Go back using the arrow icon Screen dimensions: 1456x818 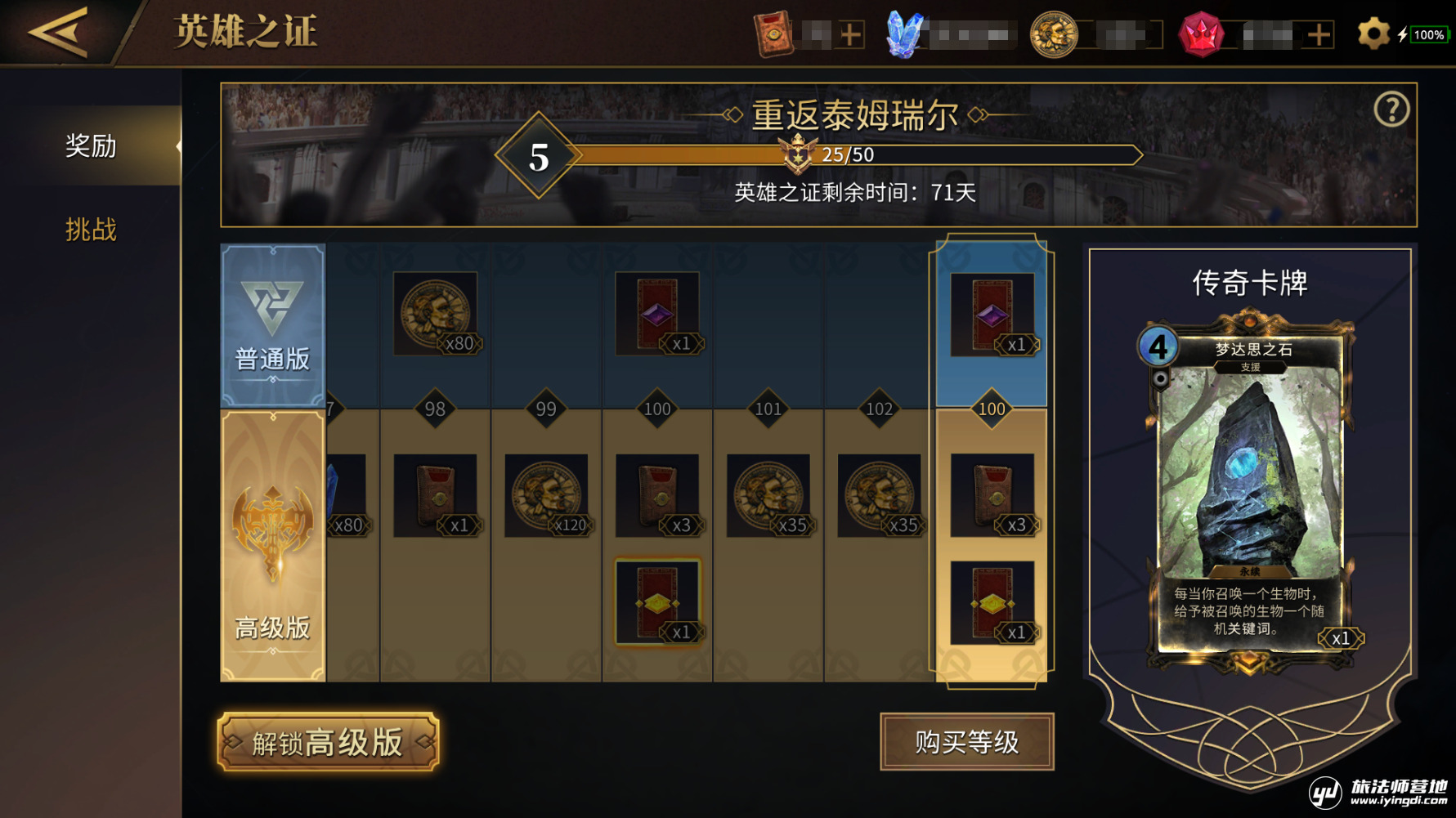57,33
